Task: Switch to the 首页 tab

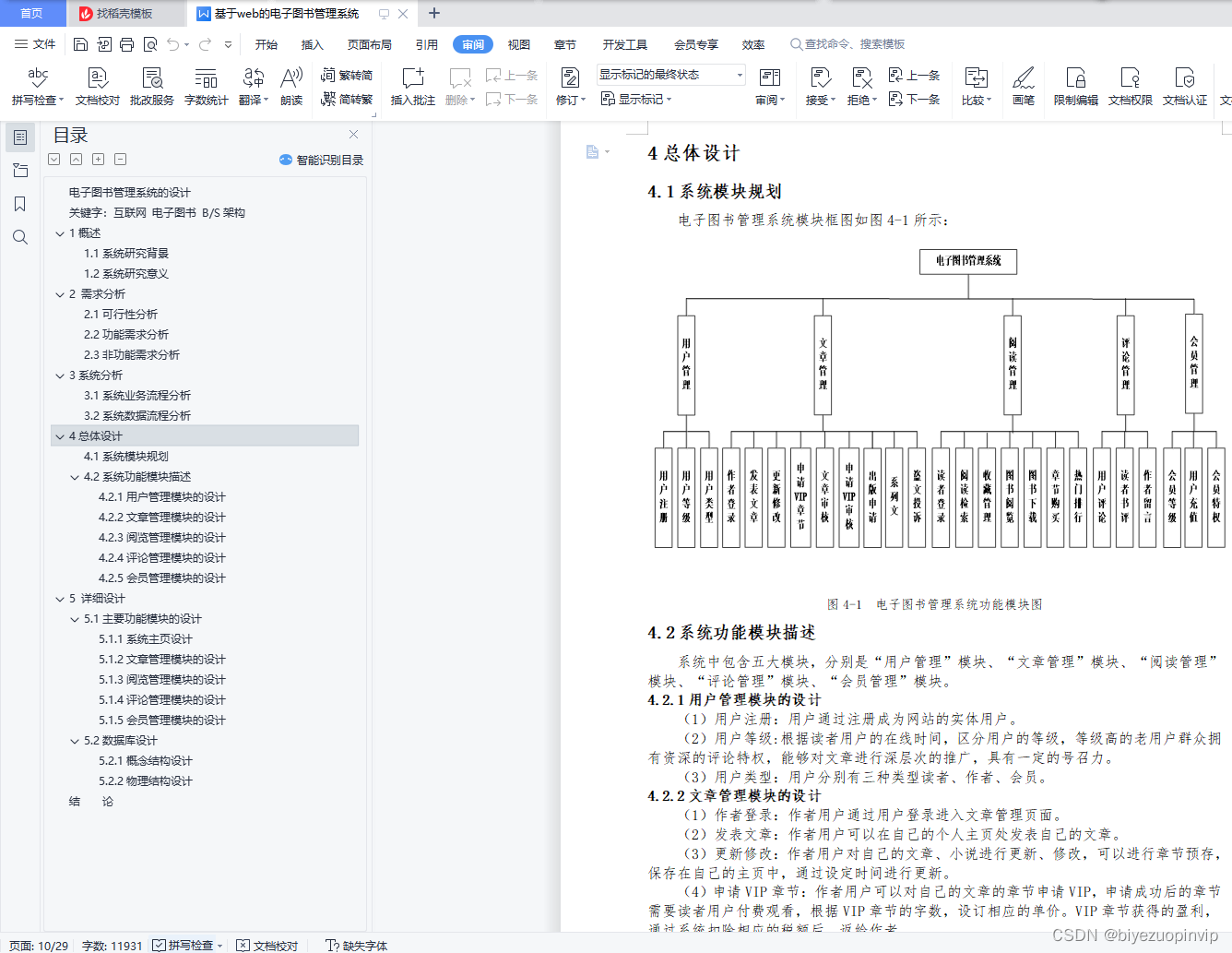Action: (32, 14)
